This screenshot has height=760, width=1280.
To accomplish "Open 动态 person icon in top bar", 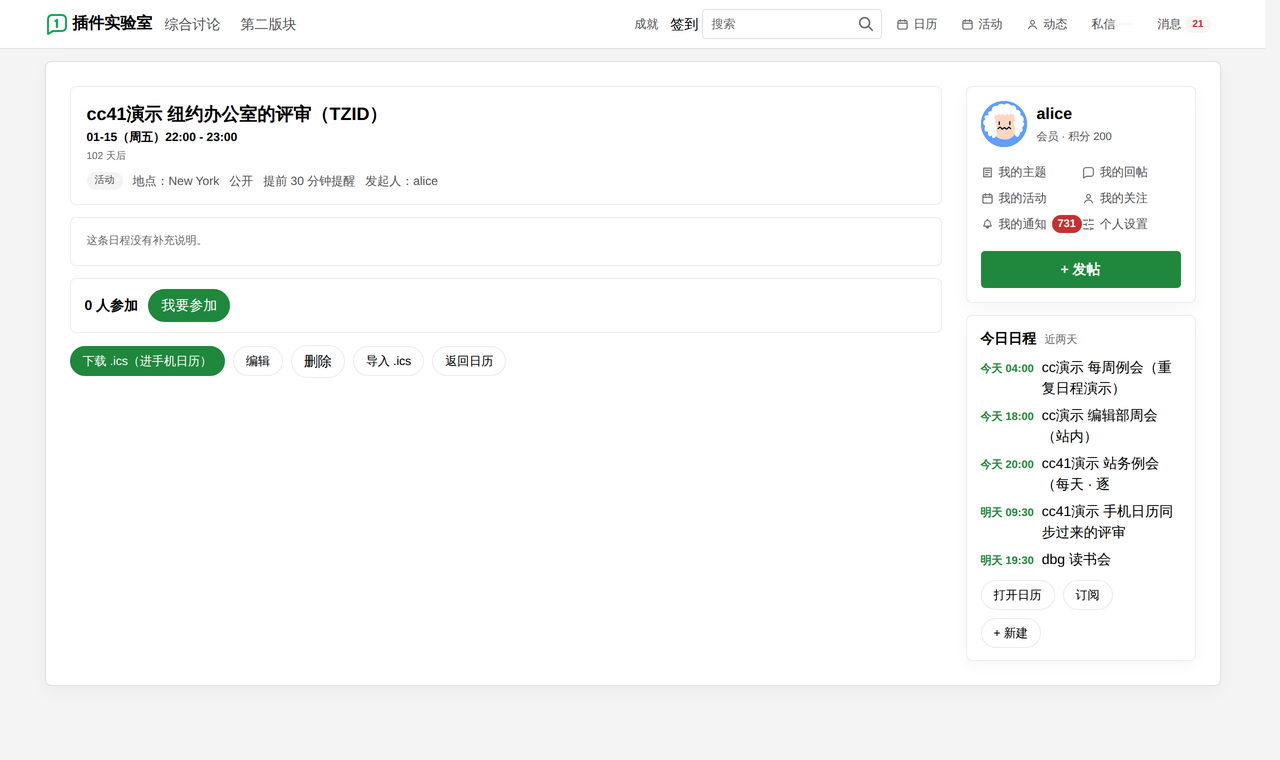I will click(1032, 24).
